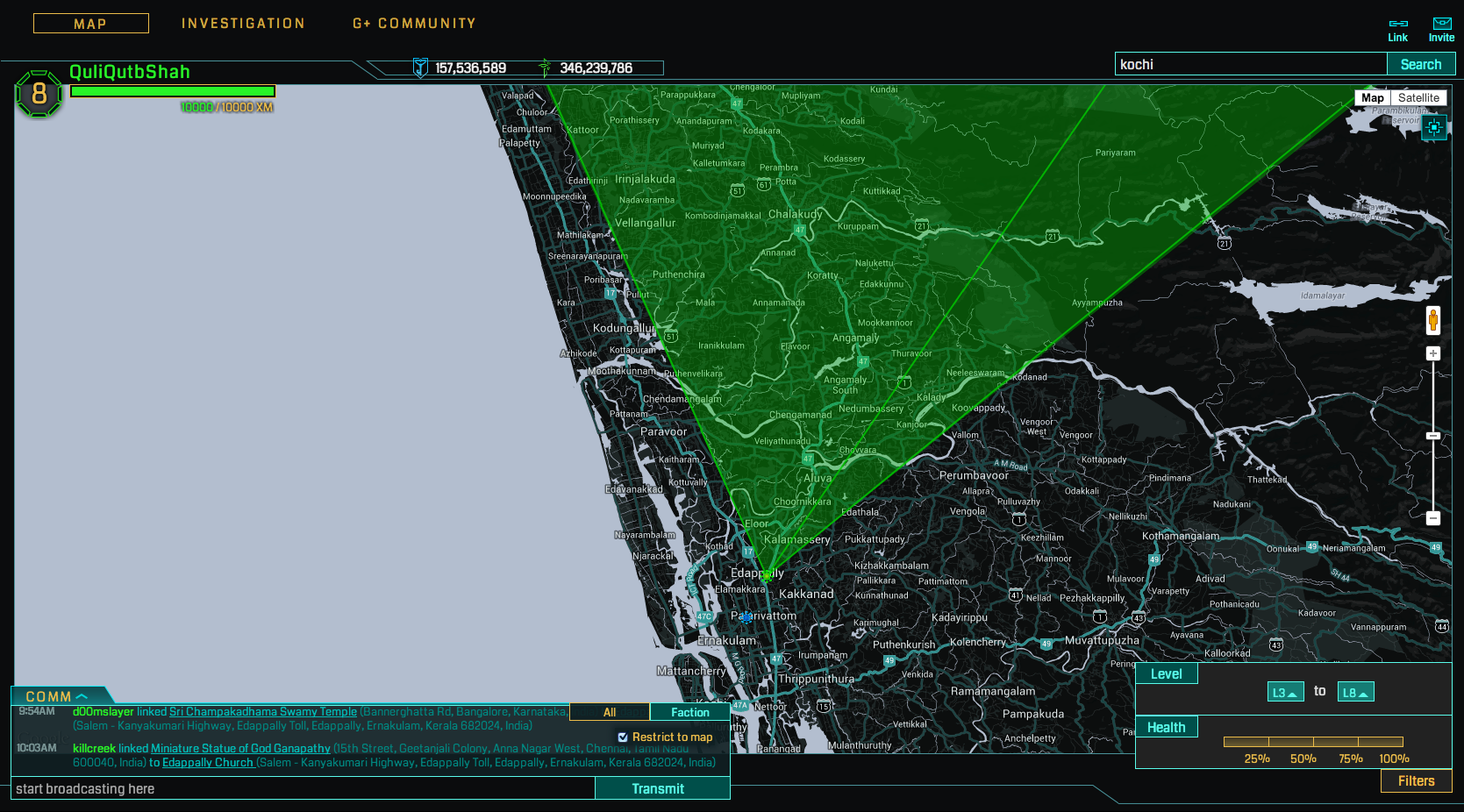The height and width of the screenshot is (812, 1464).
Task: Click the level 8 agent badge
Action: 39,94
